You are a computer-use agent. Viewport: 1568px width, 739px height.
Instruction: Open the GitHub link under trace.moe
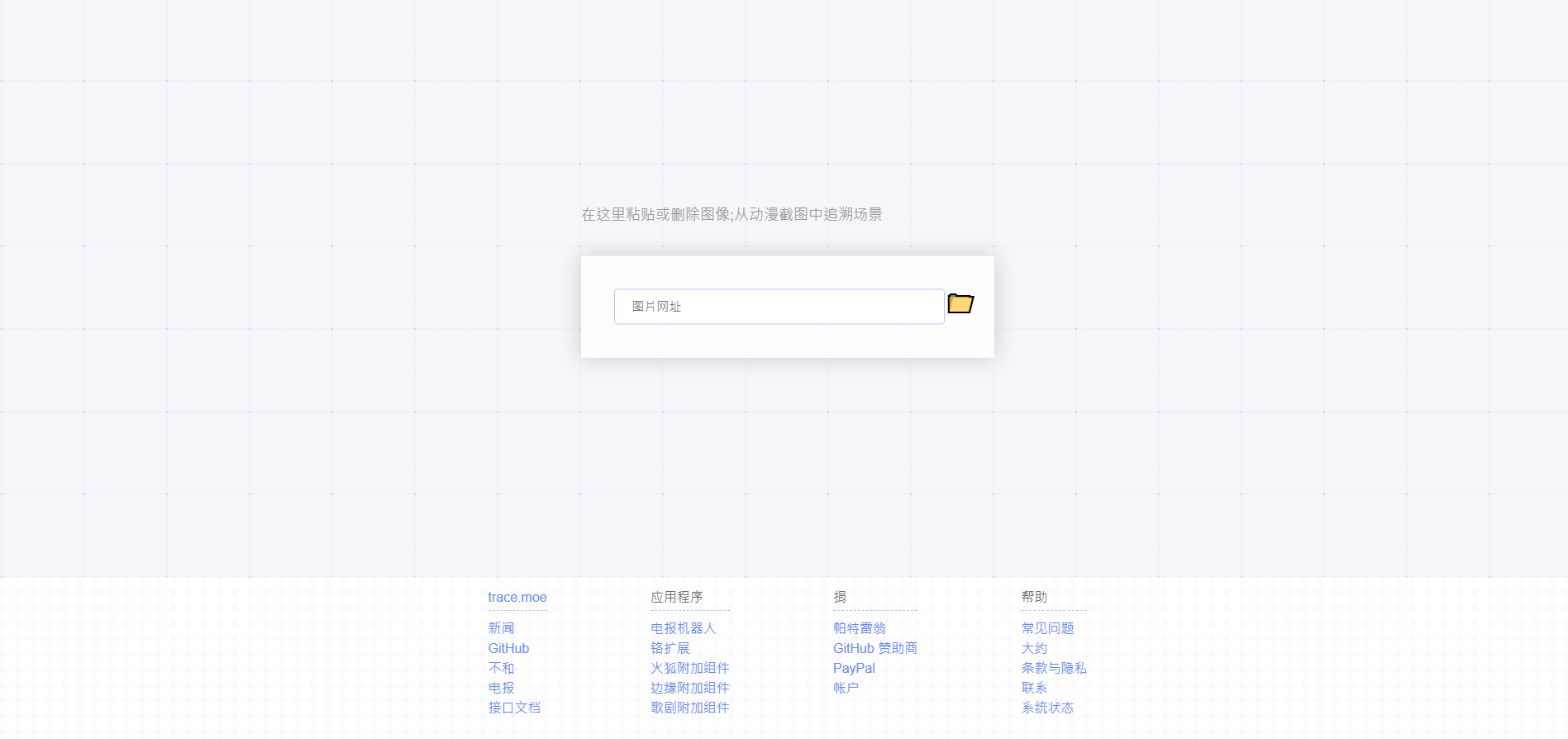508,648
